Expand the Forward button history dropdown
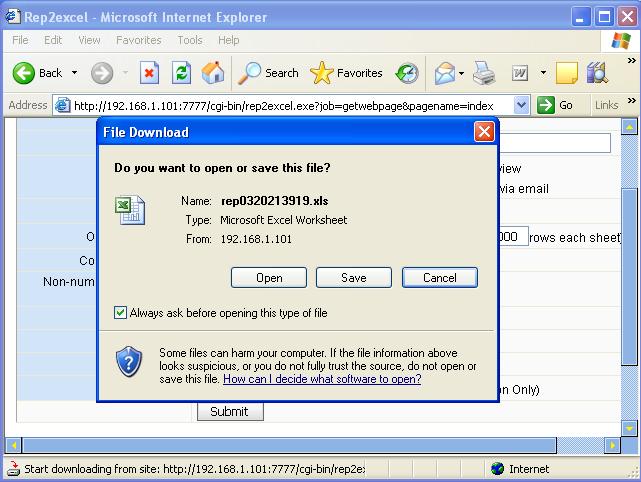The width and height of the screenshot is (641, 482). coord(126,73)
